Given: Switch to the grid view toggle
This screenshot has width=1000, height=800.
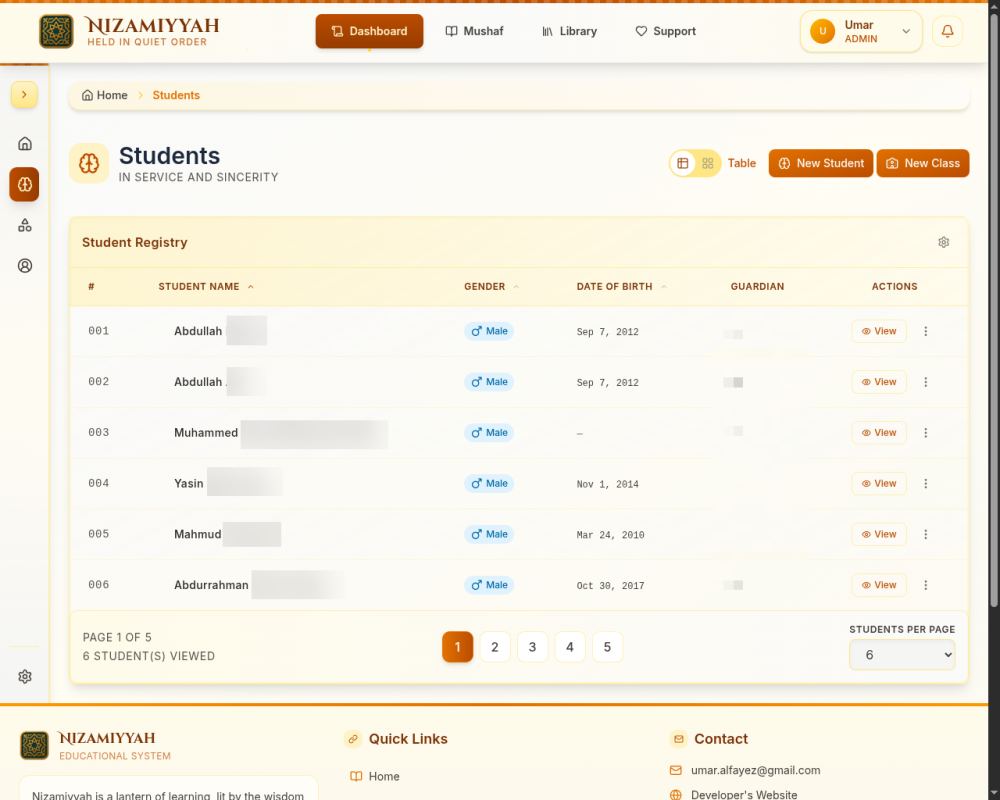Looking at the screenshot, I should [x=707, y=163].
